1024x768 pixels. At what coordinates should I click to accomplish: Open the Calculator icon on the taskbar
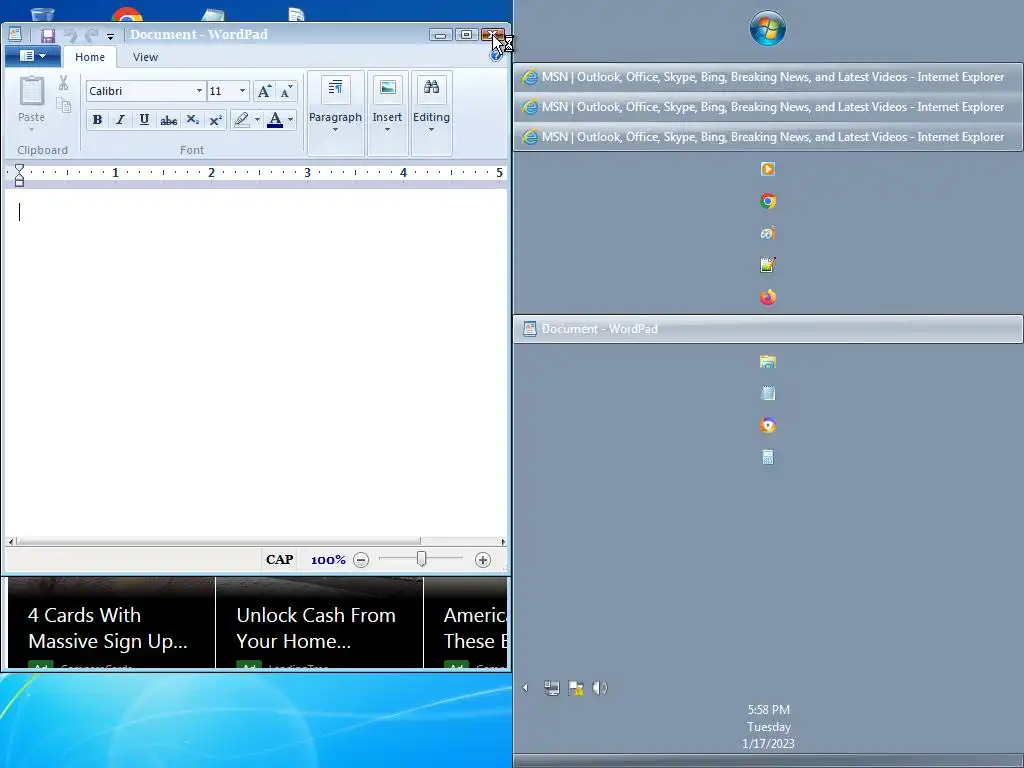point(768,457)
